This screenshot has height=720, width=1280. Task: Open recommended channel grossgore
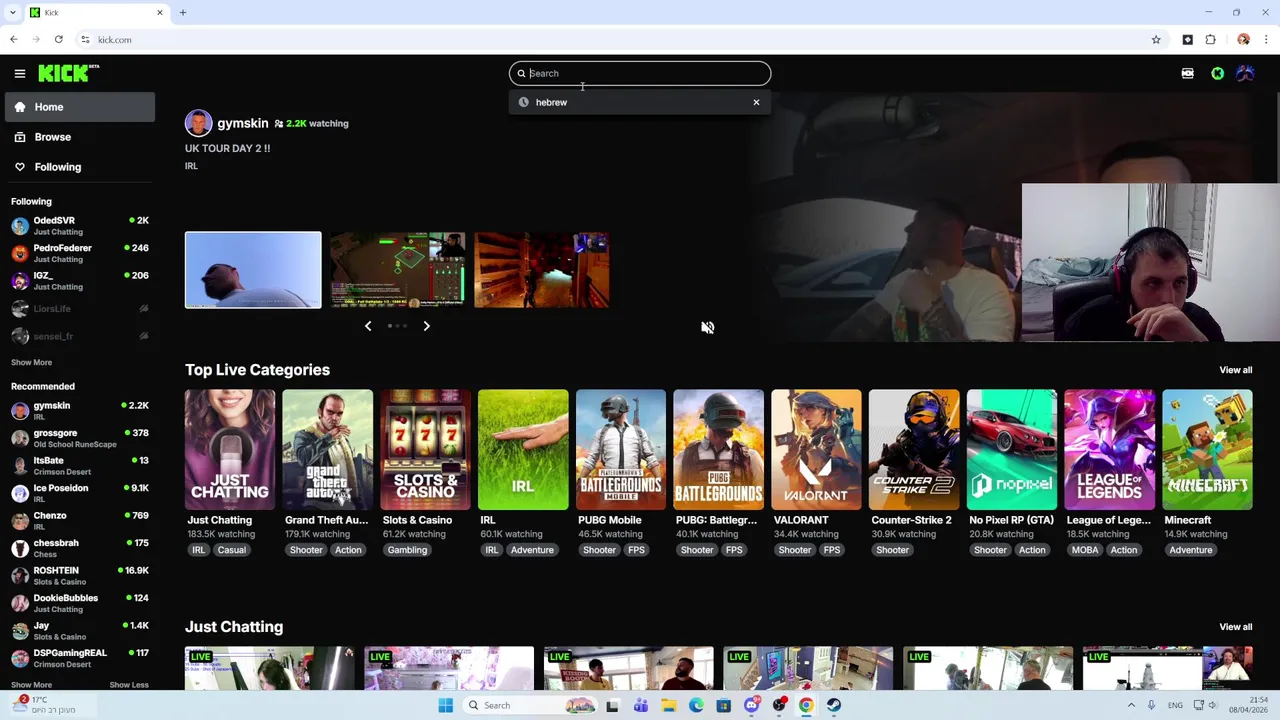coord(80,438)
